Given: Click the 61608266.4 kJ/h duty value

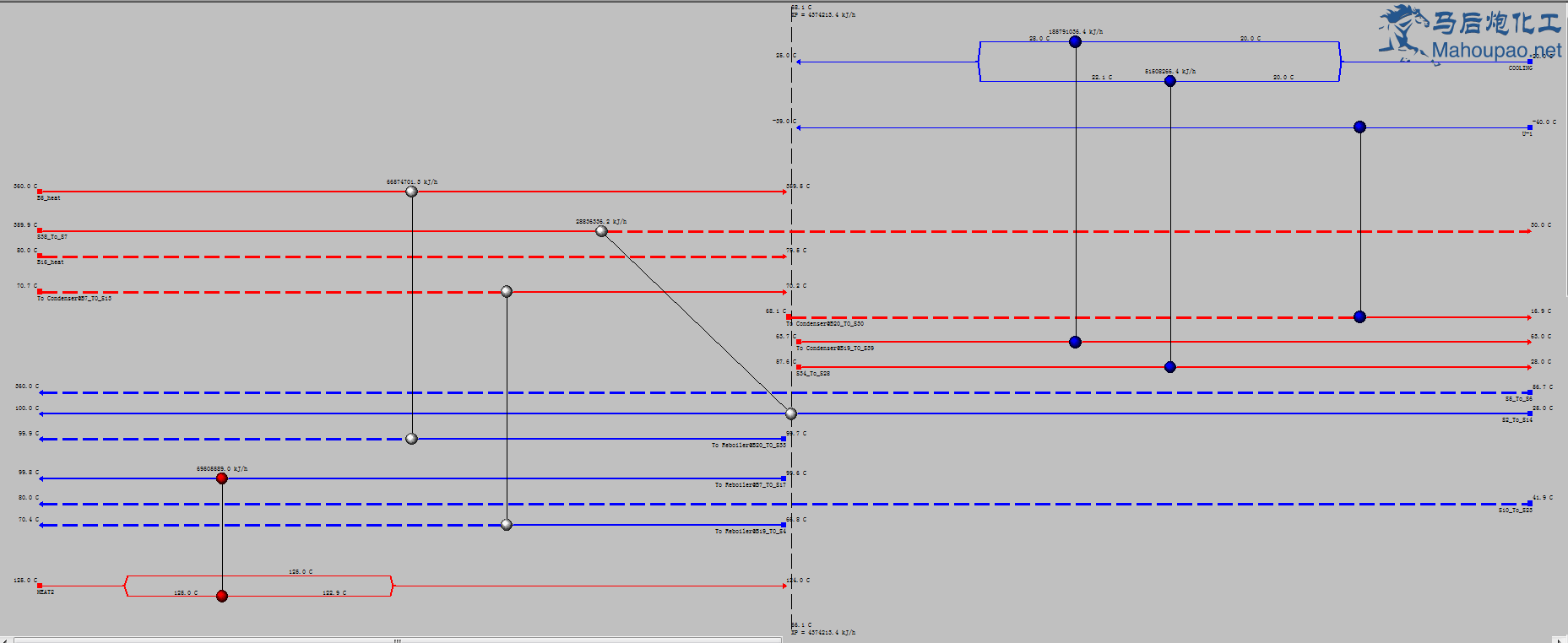Looking at the screenshot, I should point(1170,72).
